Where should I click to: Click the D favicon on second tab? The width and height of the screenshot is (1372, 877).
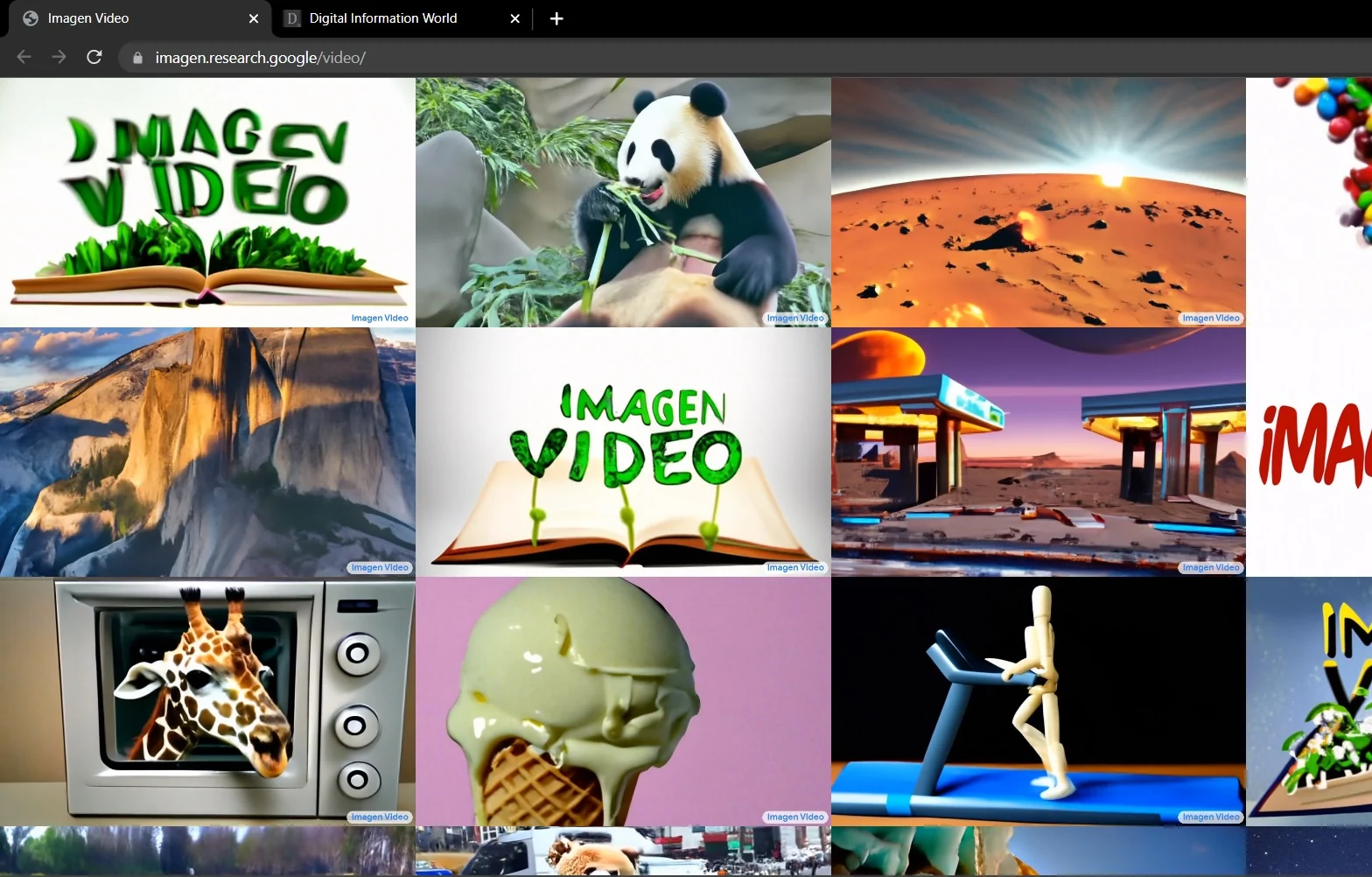tap(292, 18)
